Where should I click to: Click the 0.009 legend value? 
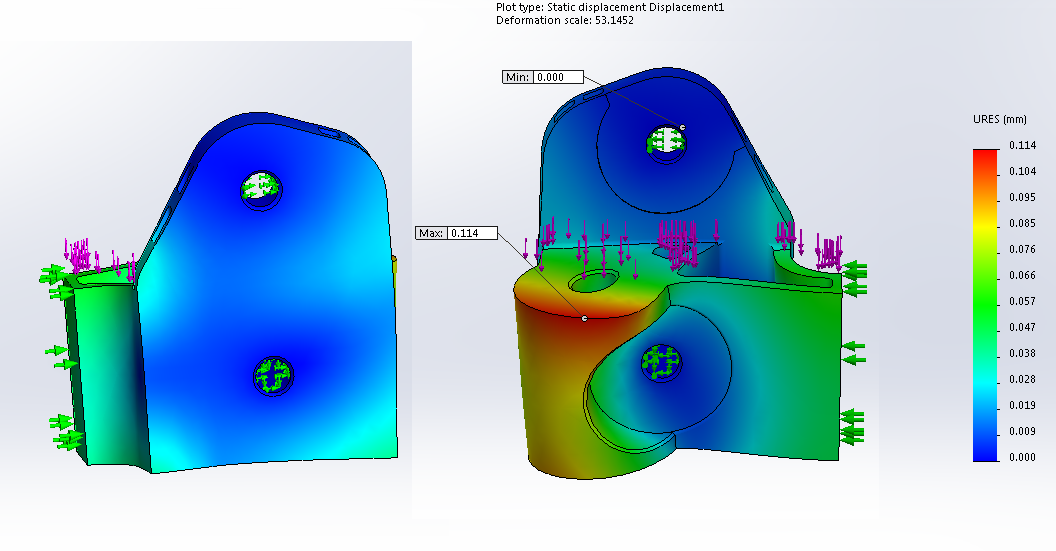1022,431
